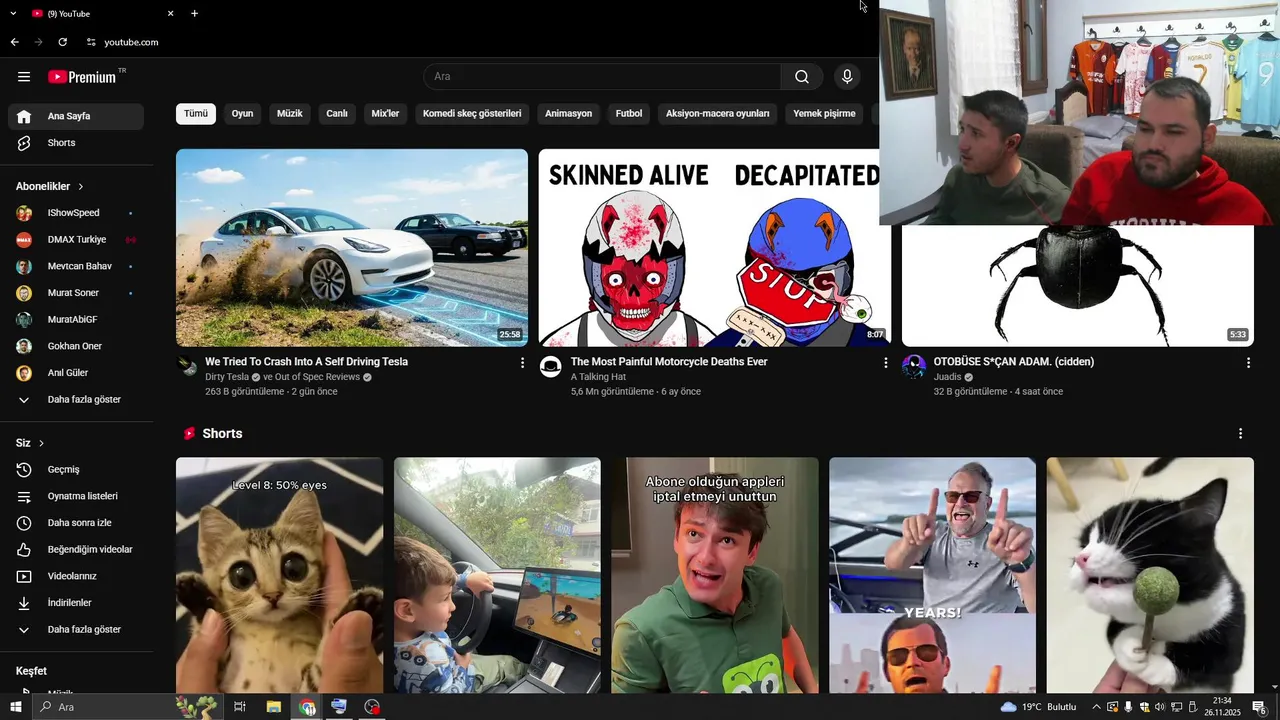Close the YouTube browser tab
This screenshot has width=1280, height=720.
(x=170, y=13)
